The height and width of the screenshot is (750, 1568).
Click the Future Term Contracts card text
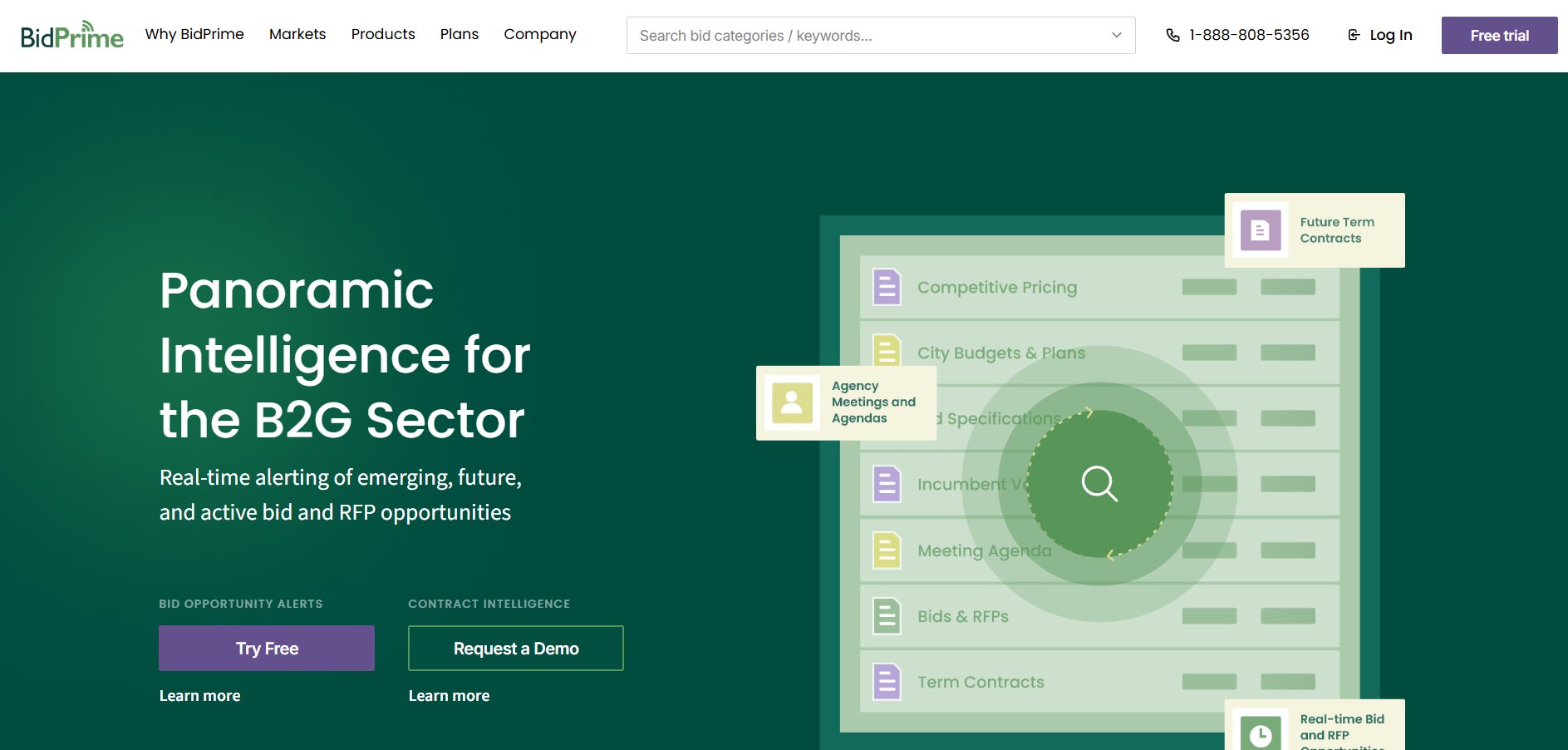(x=1337, y=230)
